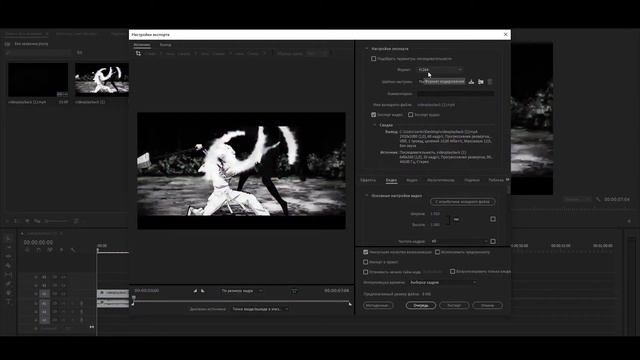This screenshot has height=360, width=640.
Task: Close the export settings dialog
Action: (506, 35)
